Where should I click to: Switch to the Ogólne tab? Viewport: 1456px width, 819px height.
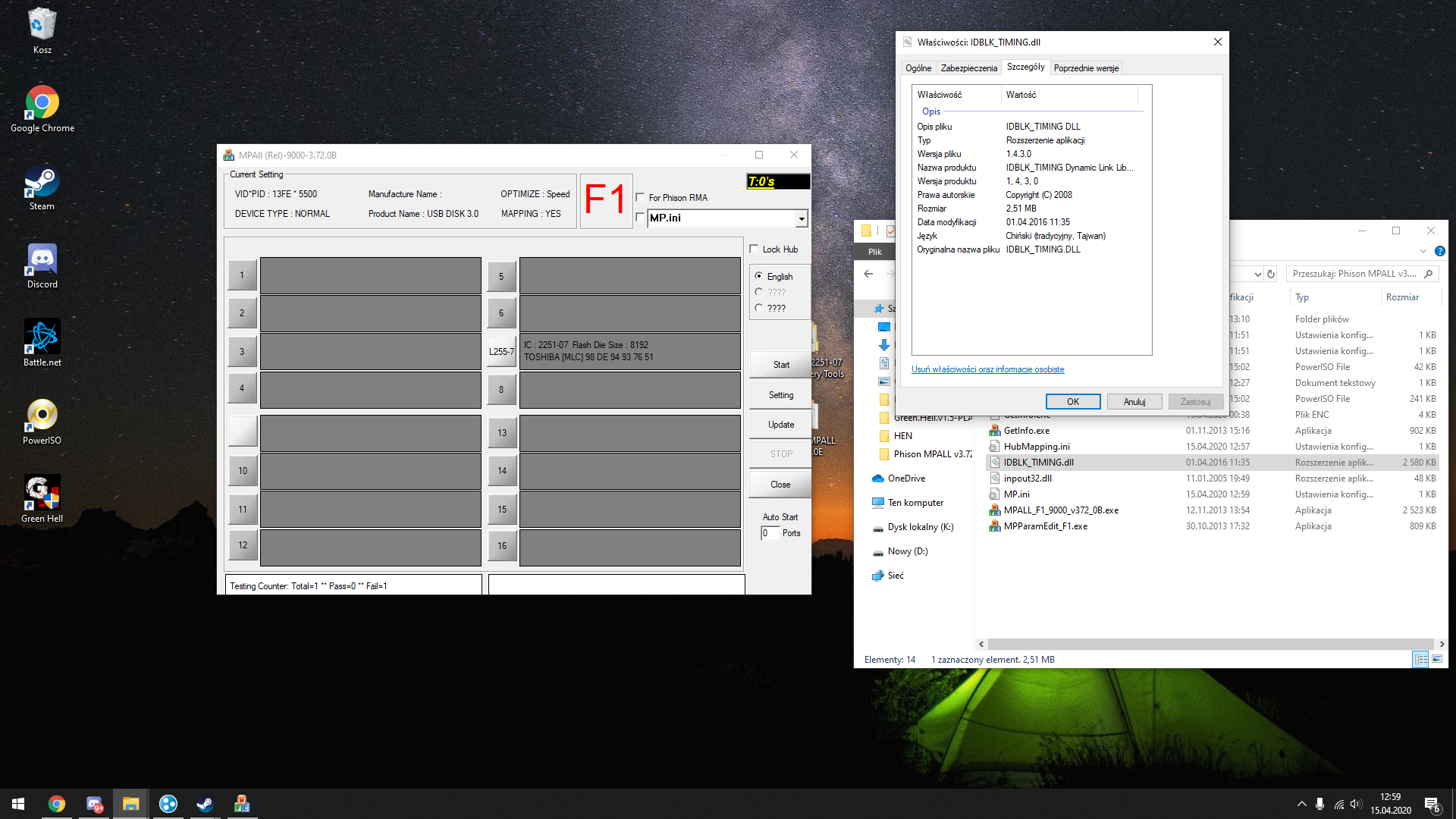[x=918, y=68]
